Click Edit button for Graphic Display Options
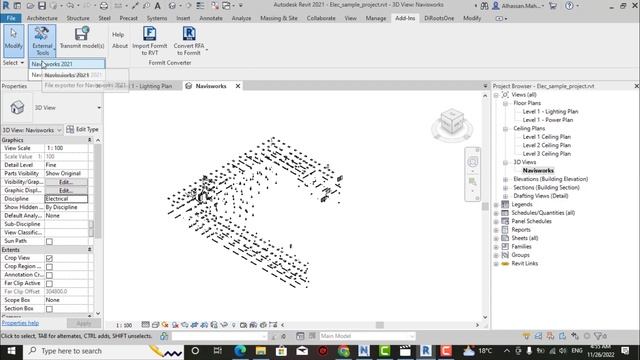640x360 pixels. point(66,191)
